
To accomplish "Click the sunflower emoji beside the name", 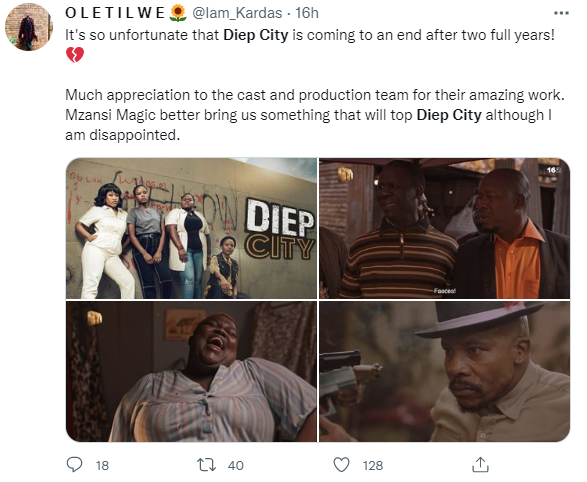I will [178, 13].
